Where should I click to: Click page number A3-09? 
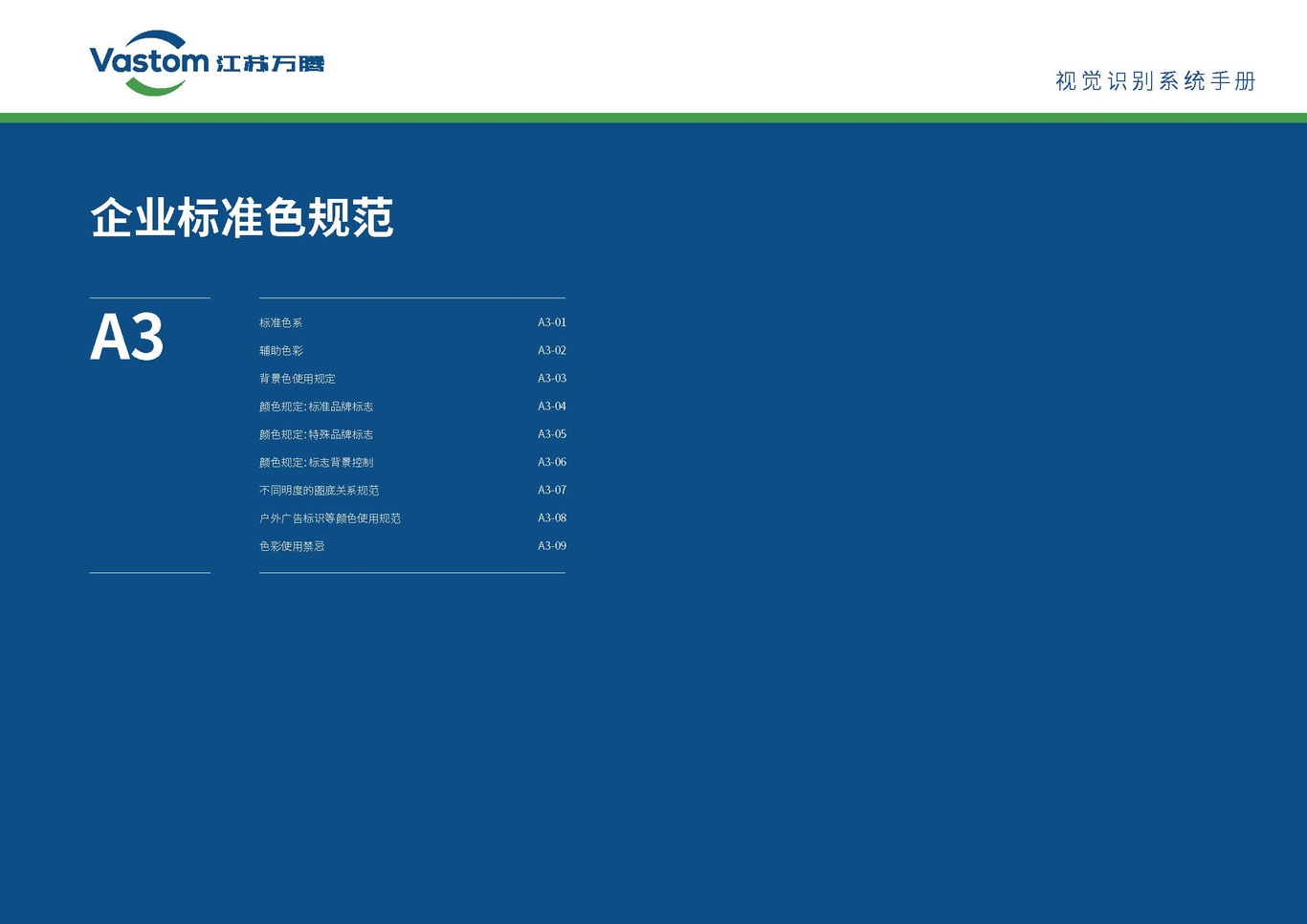(552, 545)
